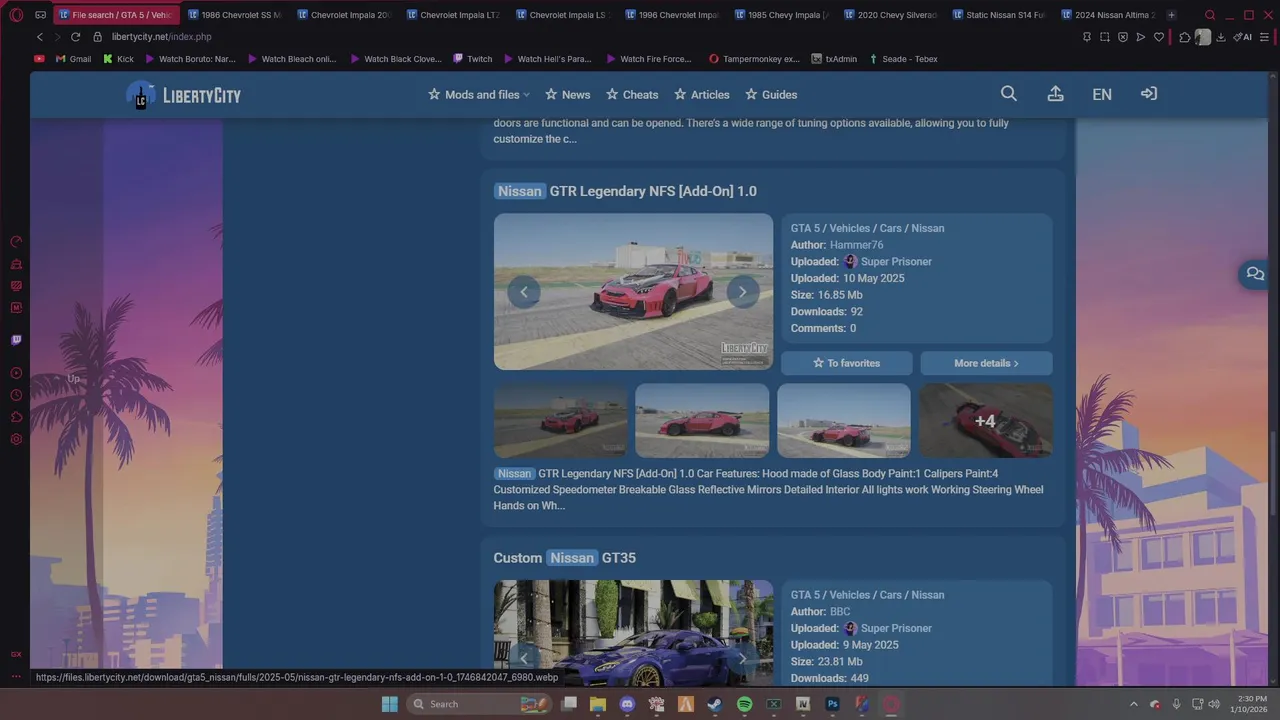Go back with the browser back arrow
The width and height of the screenshot is (1280, 720).
[40, 37]
